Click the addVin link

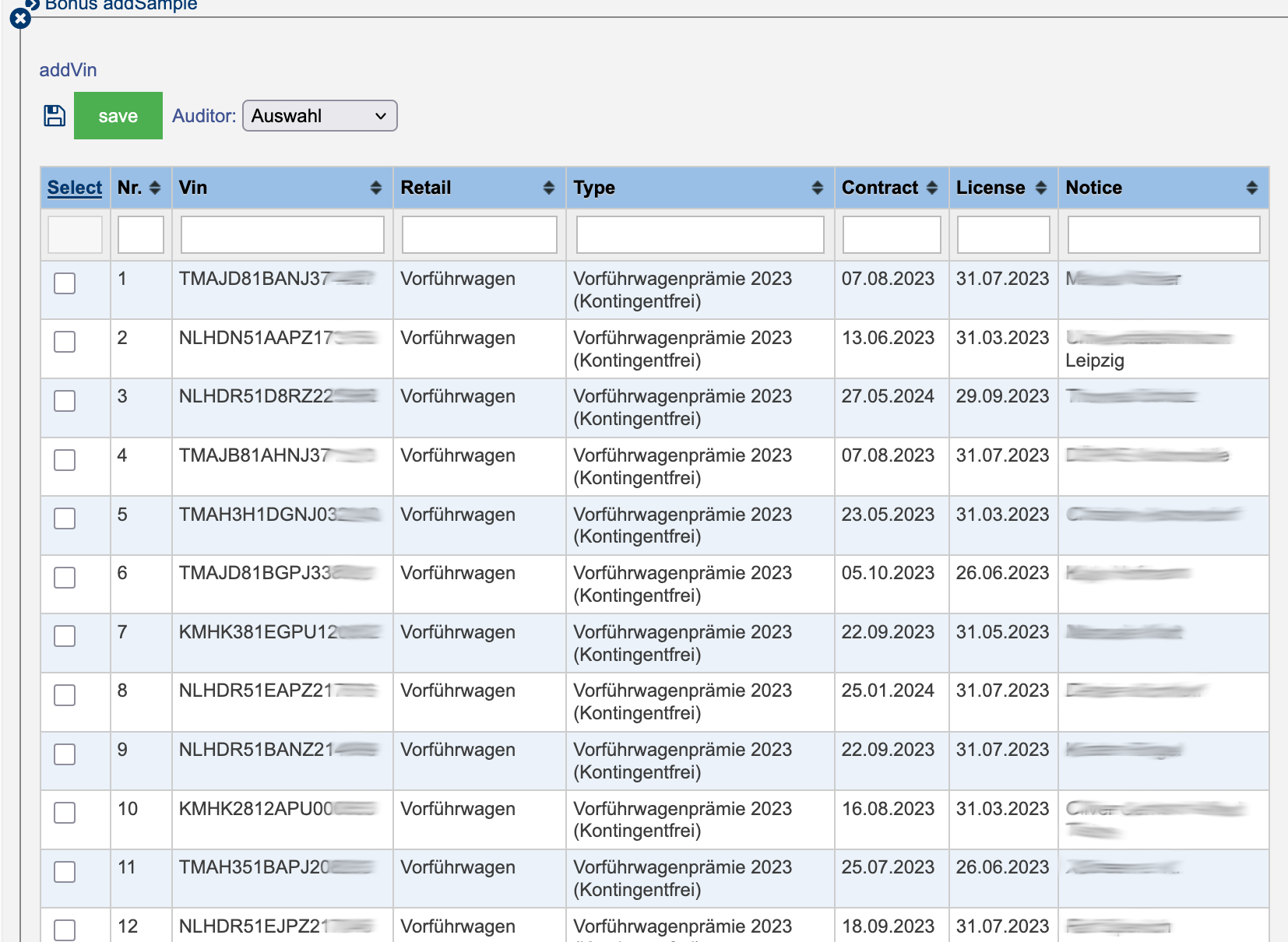[x=69, y=70]
